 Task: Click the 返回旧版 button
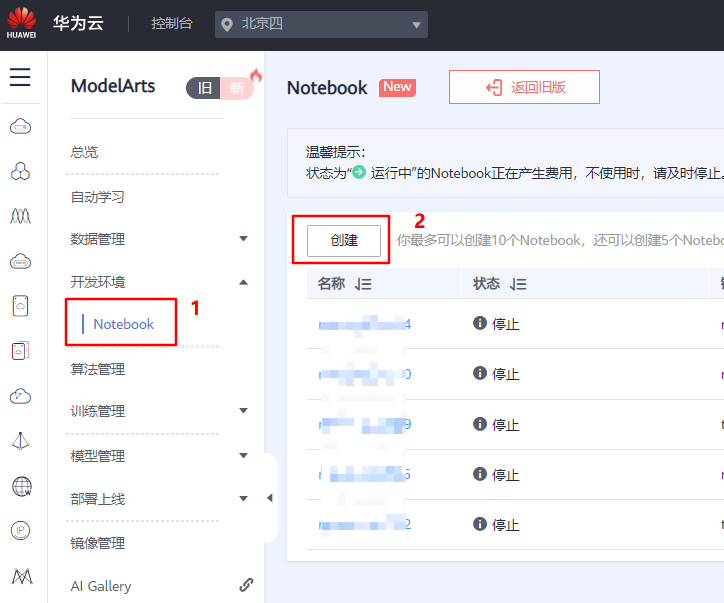coord(524,87)
